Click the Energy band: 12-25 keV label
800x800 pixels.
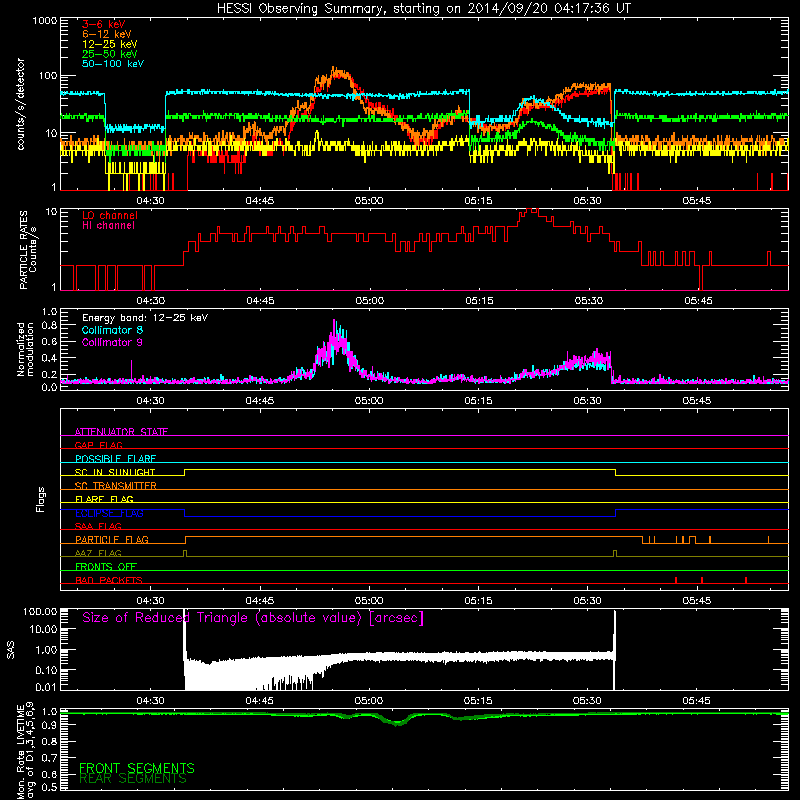pos(145,318)
